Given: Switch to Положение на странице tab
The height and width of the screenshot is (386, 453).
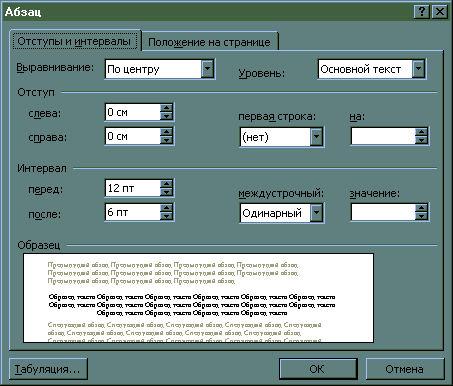Looking at the screenshot, I should point(209,42).
